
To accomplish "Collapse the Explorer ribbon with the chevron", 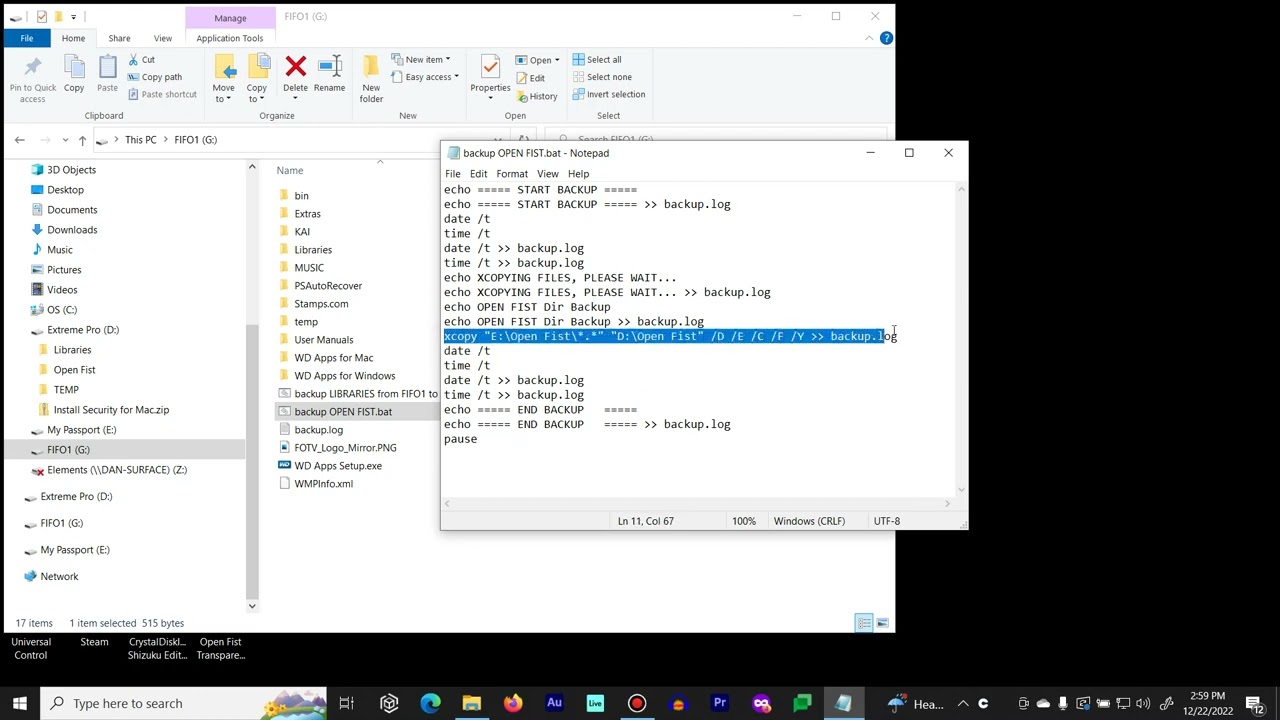I will pos(869,38).
